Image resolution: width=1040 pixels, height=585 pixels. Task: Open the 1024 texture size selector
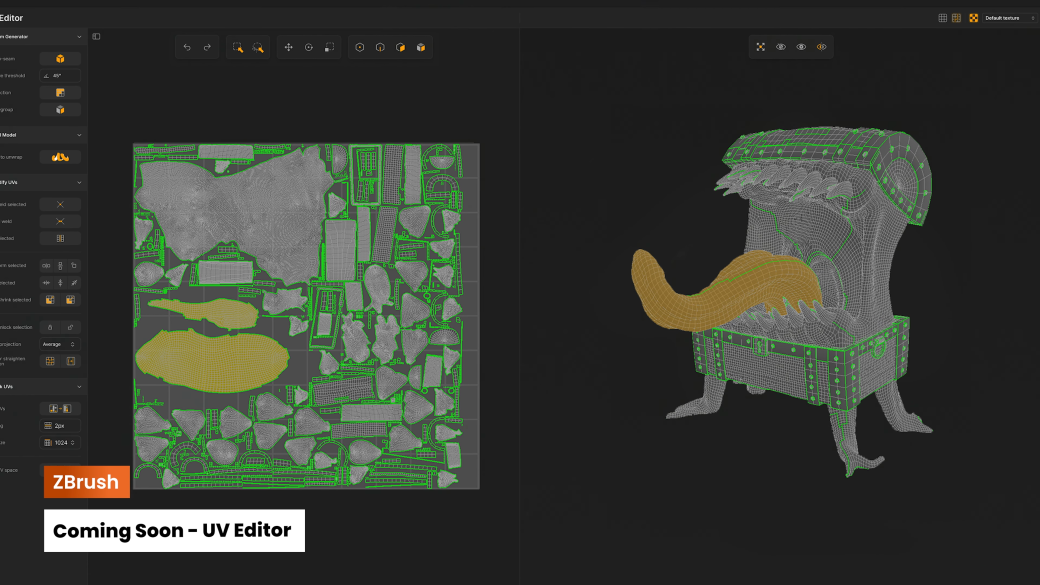[x=60, y=442]
